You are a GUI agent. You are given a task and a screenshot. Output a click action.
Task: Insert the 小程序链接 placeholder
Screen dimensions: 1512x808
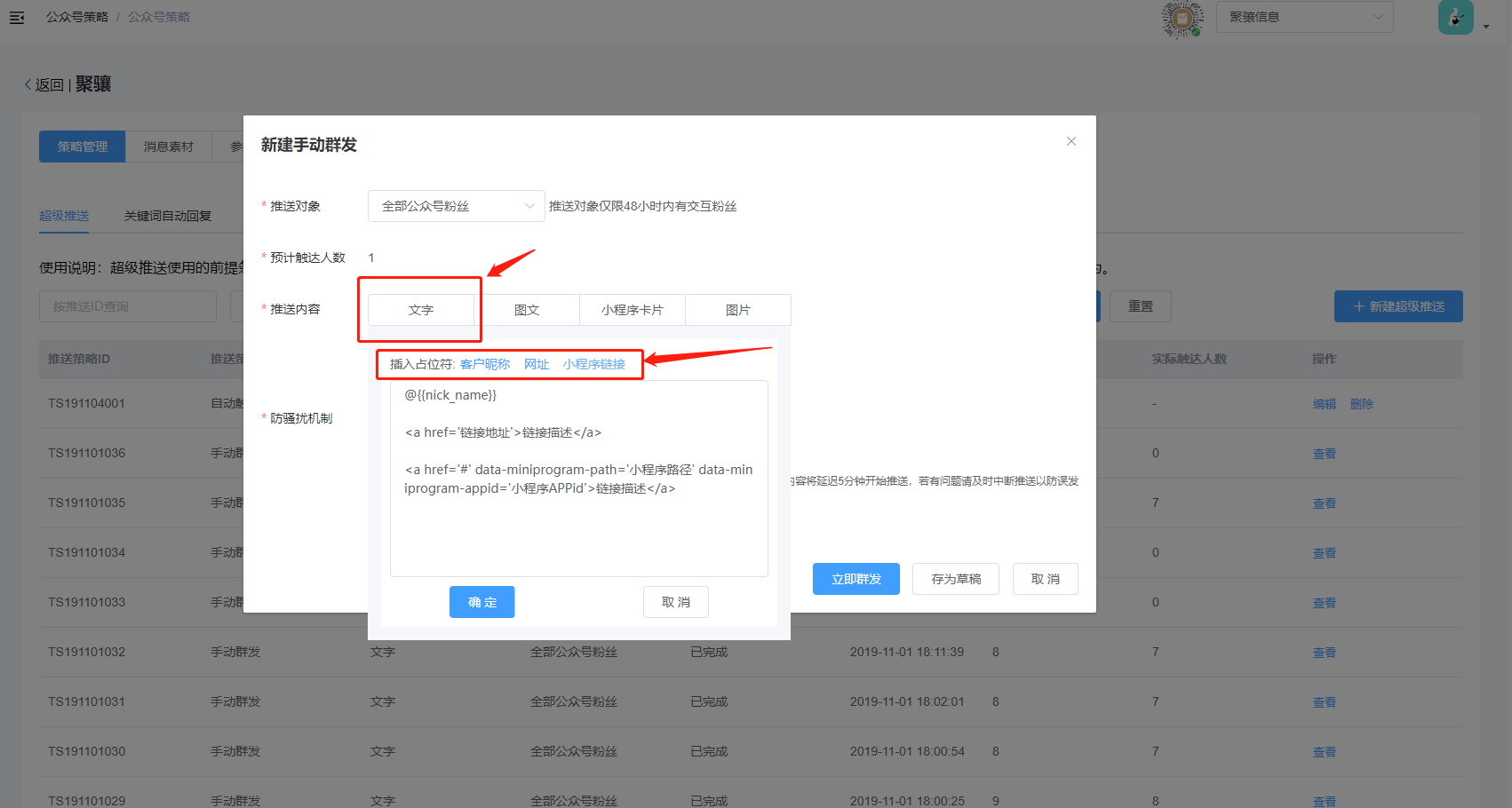(x=593, y=364)
